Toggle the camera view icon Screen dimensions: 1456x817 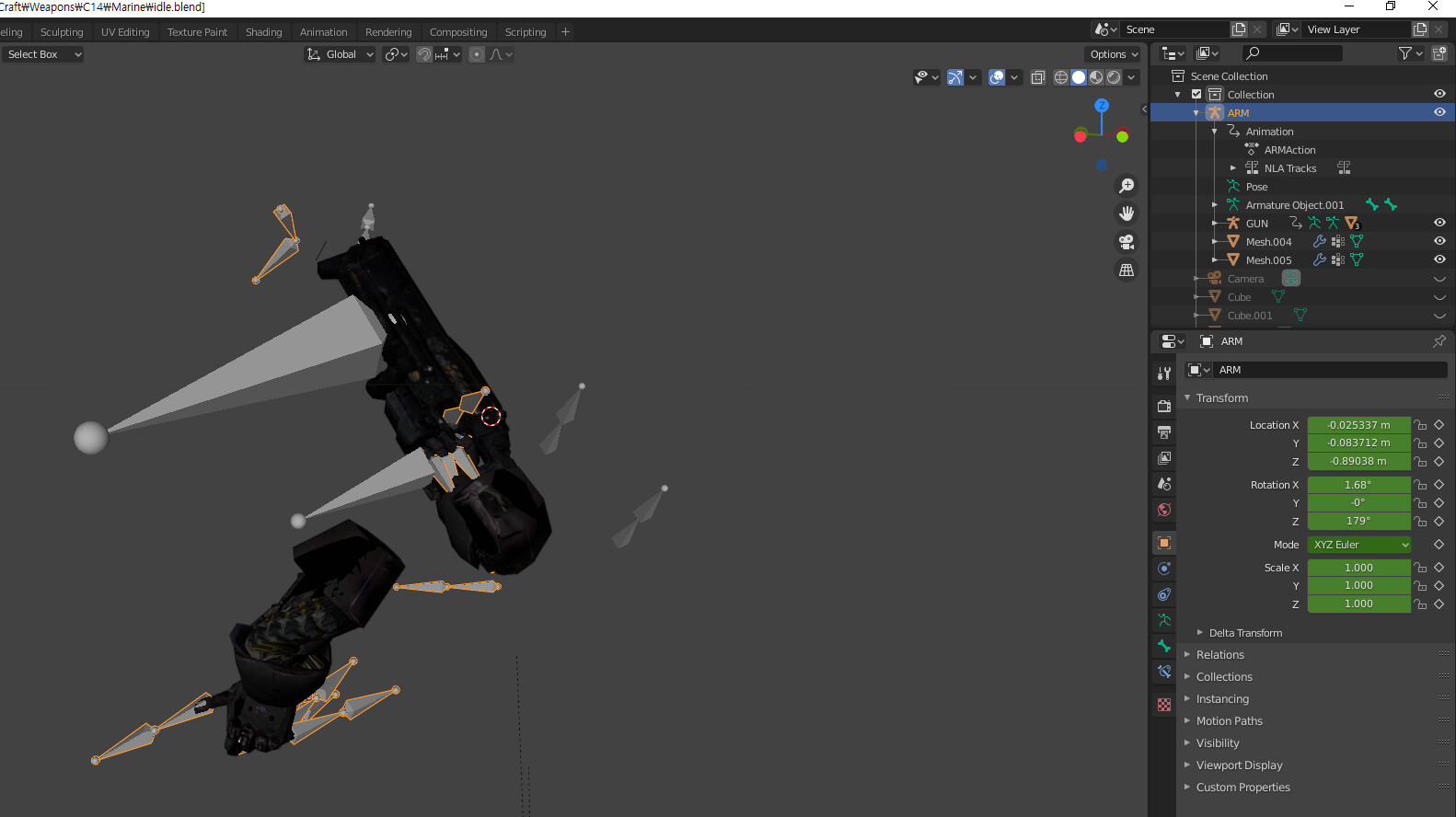coord(1127,242)
